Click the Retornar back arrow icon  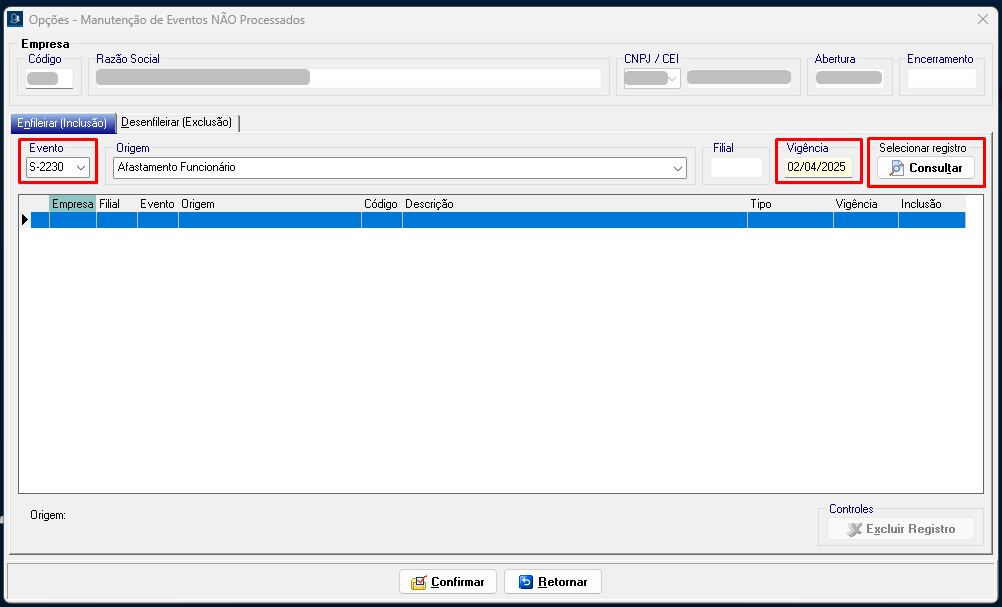(x=526, y=582)
